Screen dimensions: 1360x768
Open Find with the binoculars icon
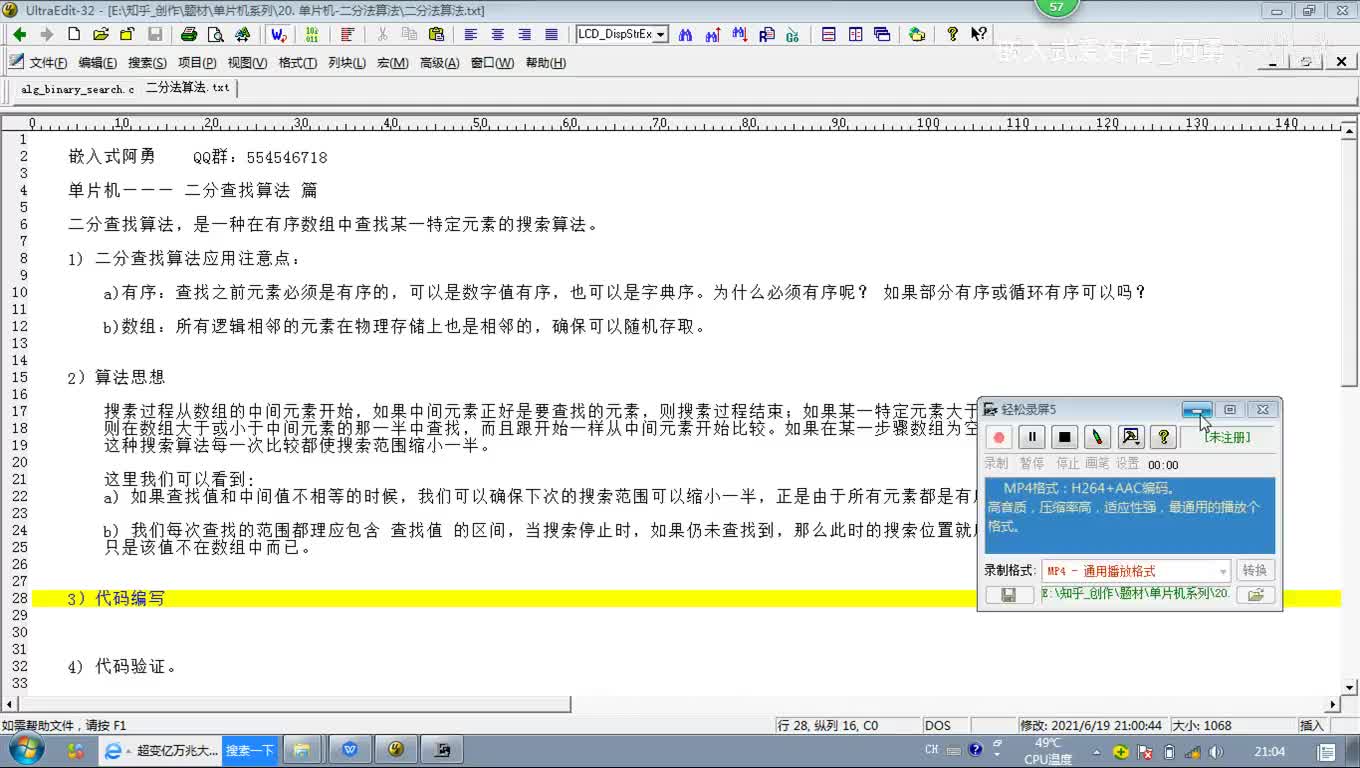point(686,34)
